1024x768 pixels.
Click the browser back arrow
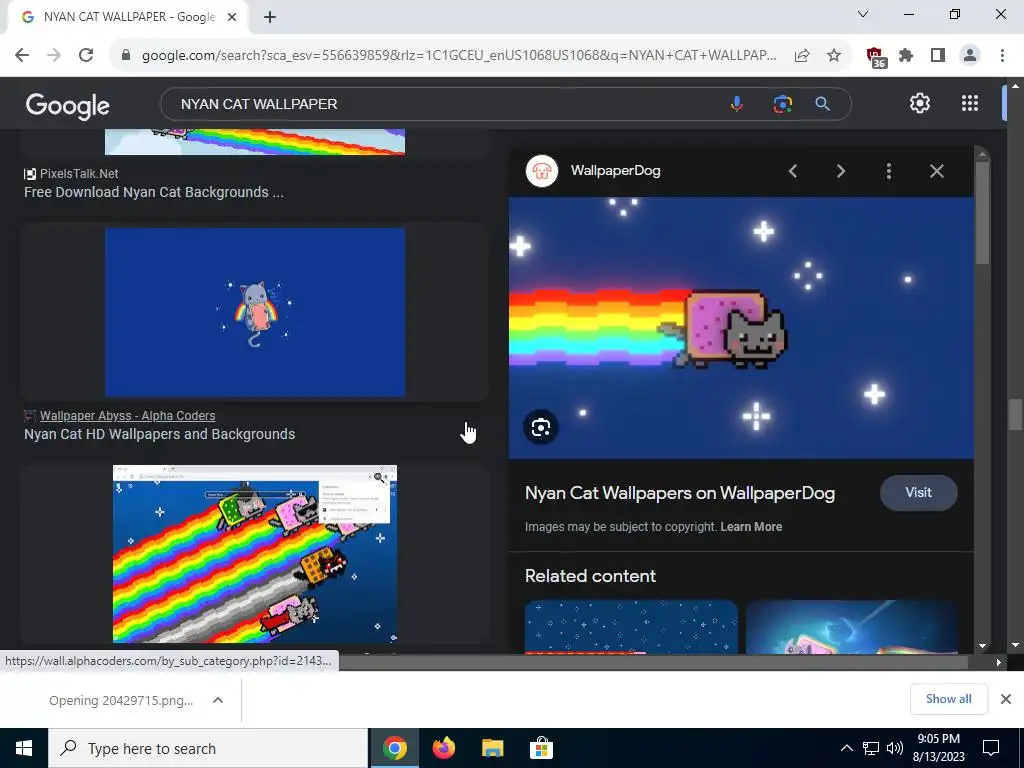[x=22, y=55]
